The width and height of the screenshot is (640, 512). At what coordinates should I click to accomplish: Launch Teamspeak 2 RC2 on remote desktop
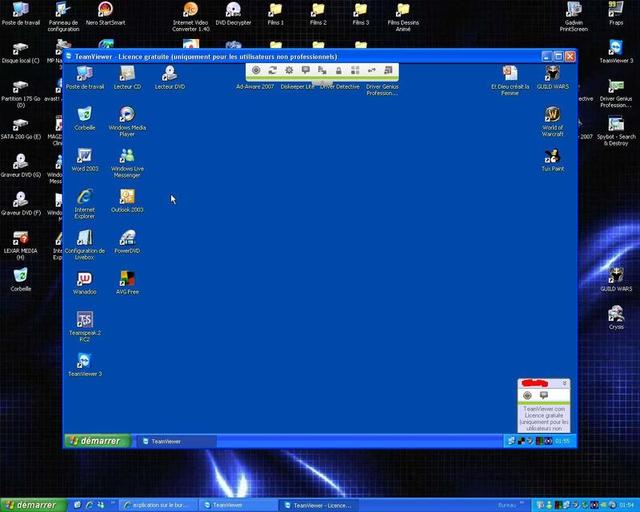[x=85, y=327]
